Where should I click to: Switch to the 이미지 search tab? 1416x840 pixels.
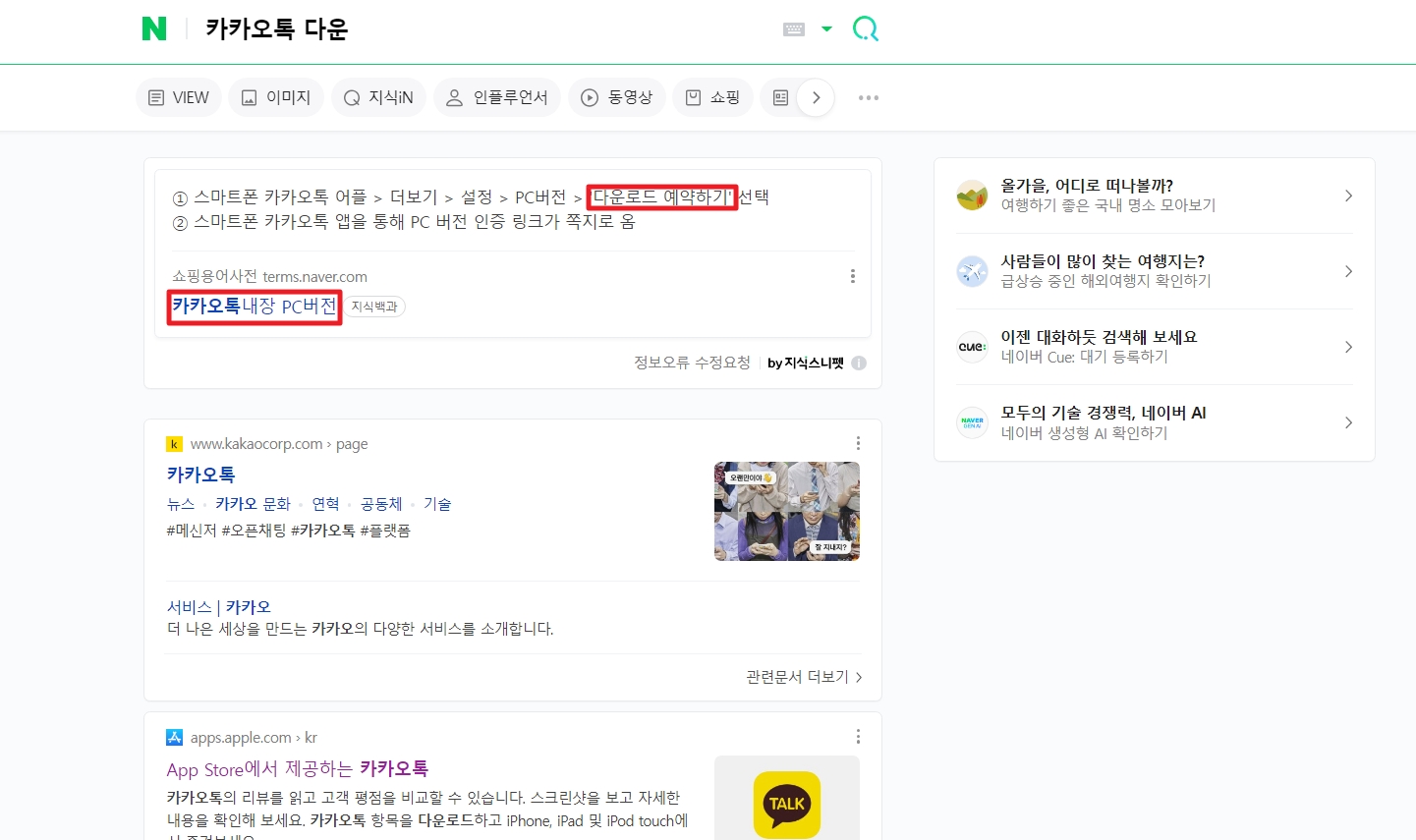276,97
